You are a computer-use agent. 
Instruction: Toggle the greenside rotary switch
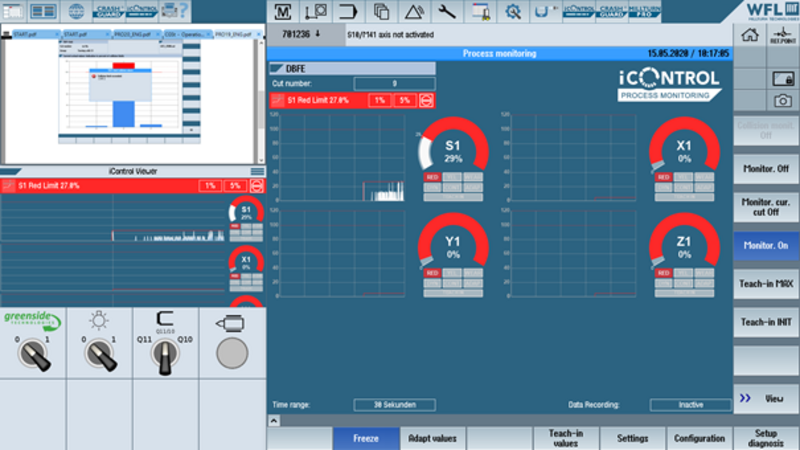33,354
